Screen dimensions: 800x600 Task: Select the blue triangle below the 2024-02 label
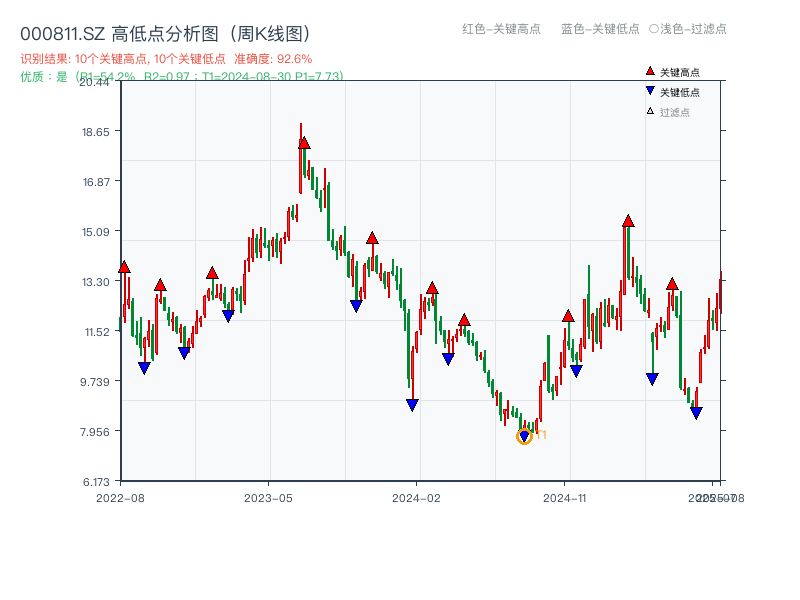click(411, 403)
